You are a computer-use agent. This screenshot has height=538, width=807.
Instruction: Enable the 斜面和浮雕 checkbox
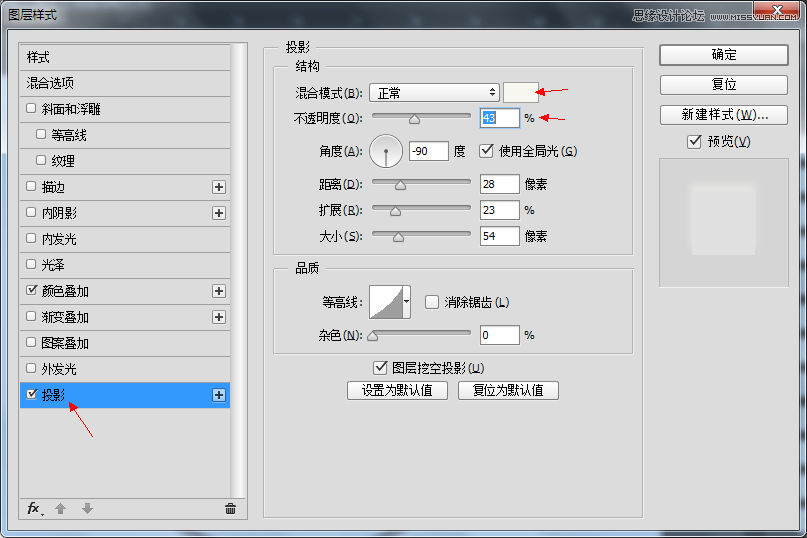pyautogui.click(x=31, y=108)
